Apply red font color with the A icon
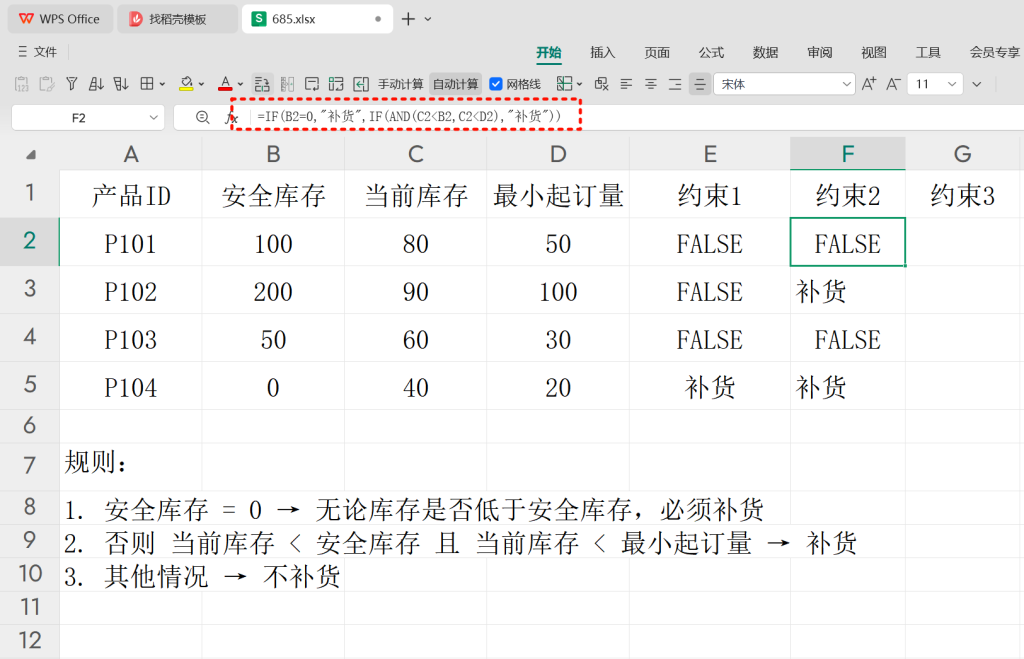The image size is (1024, 659). [225, 84]
